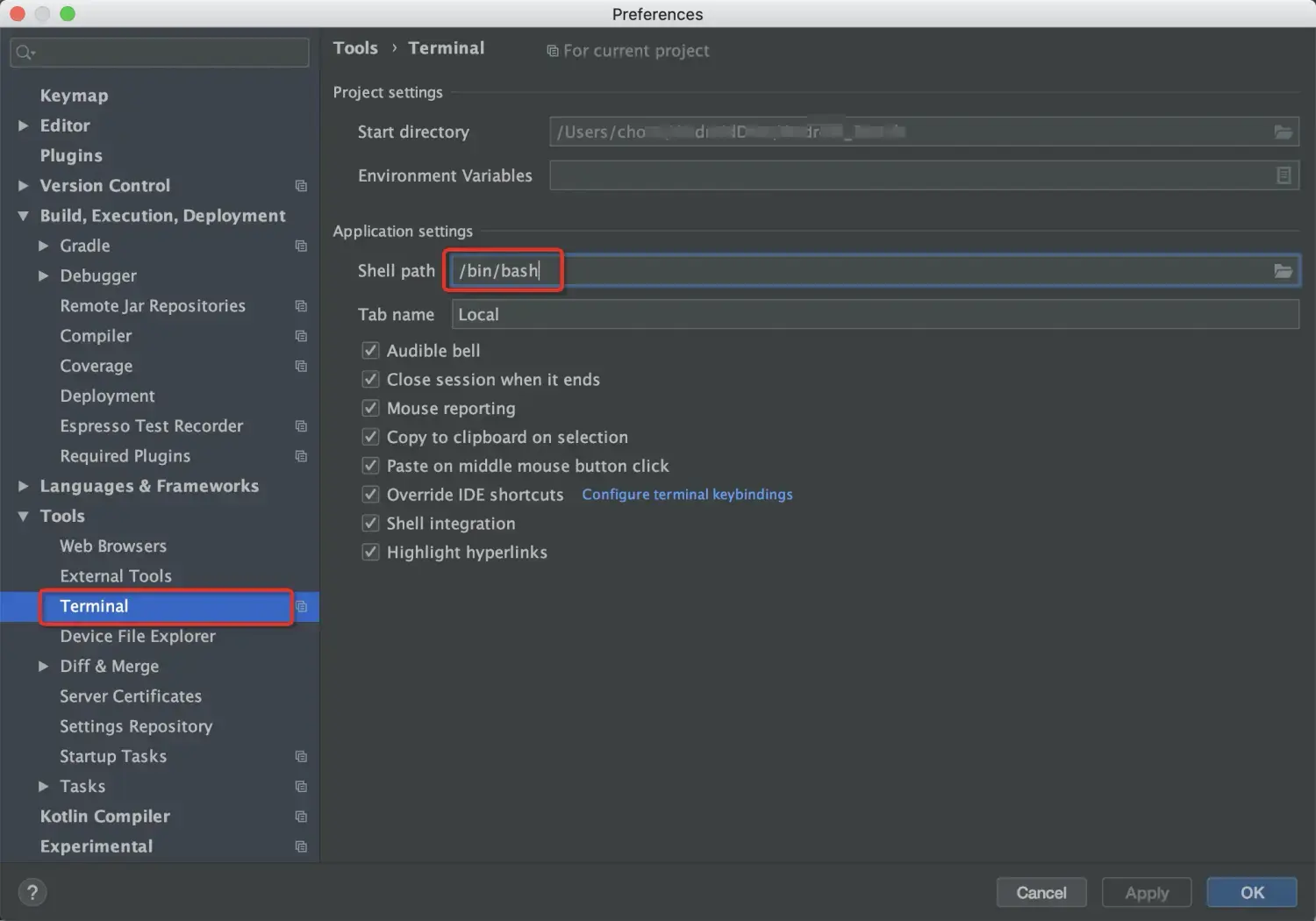Screen dimensions: 1316x921
Task: Select Keymap in the settings sidebar
Action: point(74,95)
